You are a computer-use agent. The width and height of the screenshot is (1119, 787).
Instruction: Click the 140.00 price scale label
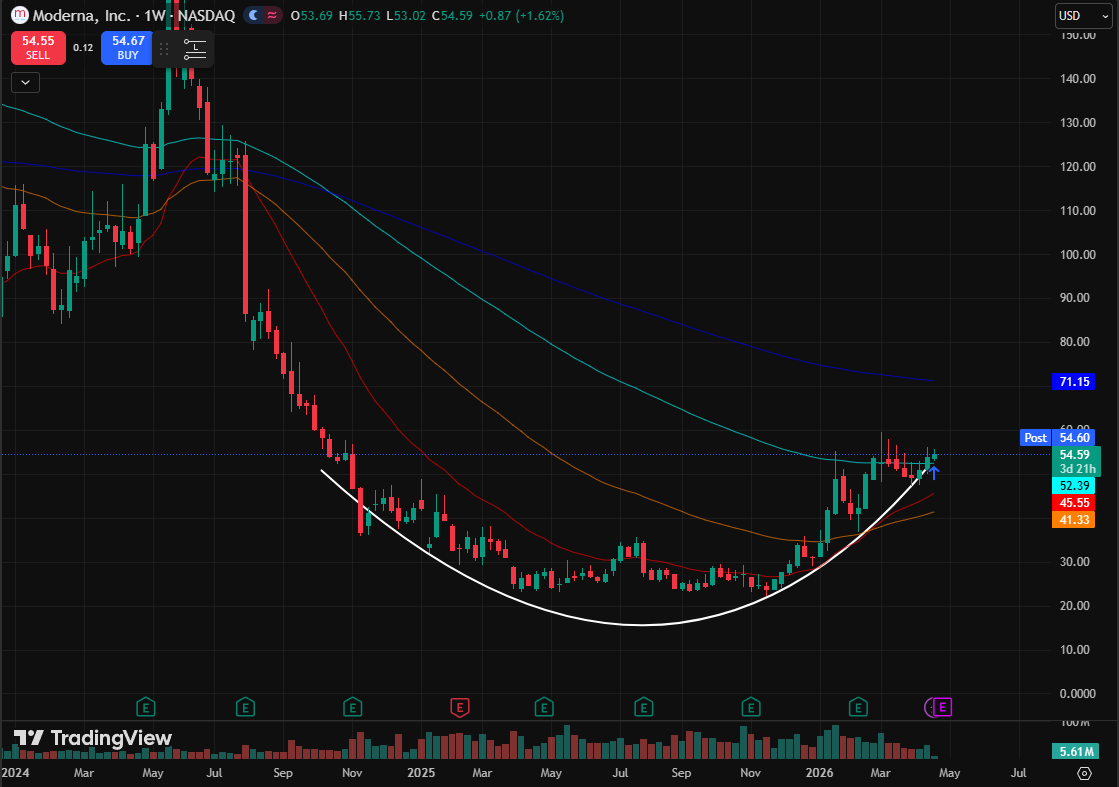tap(1078, 78)
